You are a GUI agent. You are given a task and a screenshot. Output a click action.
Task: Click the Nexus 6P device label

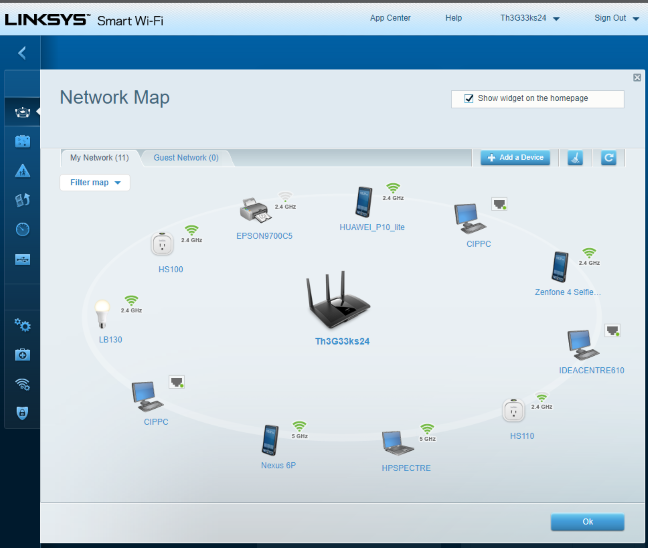(279, 465)
